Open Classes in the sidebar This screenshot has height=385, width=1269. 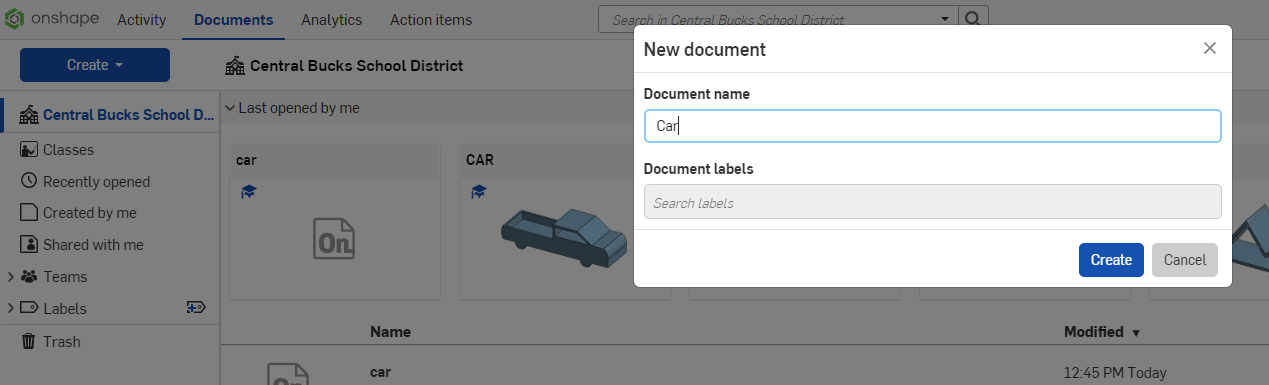coord(68,149)
